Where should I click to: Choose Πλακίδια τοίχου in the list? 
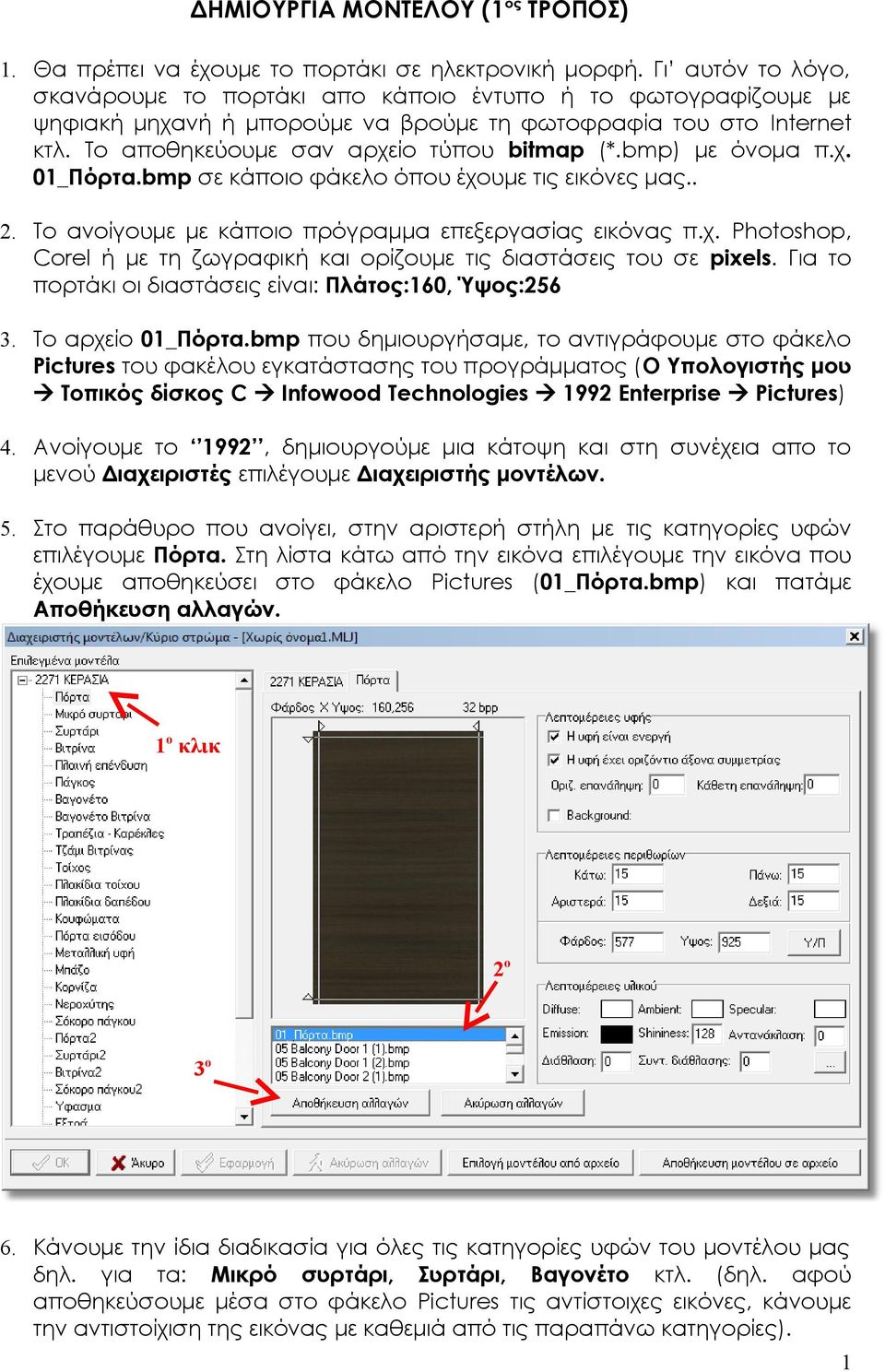click(x=97, y=884)
